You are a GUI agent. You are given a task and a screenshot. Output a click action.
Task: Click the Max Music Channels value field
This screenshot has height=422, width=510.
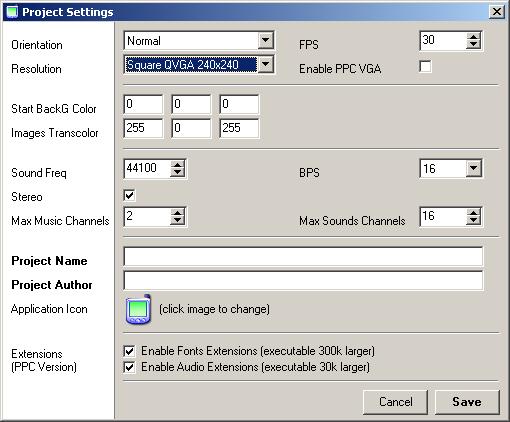(147, 217)
